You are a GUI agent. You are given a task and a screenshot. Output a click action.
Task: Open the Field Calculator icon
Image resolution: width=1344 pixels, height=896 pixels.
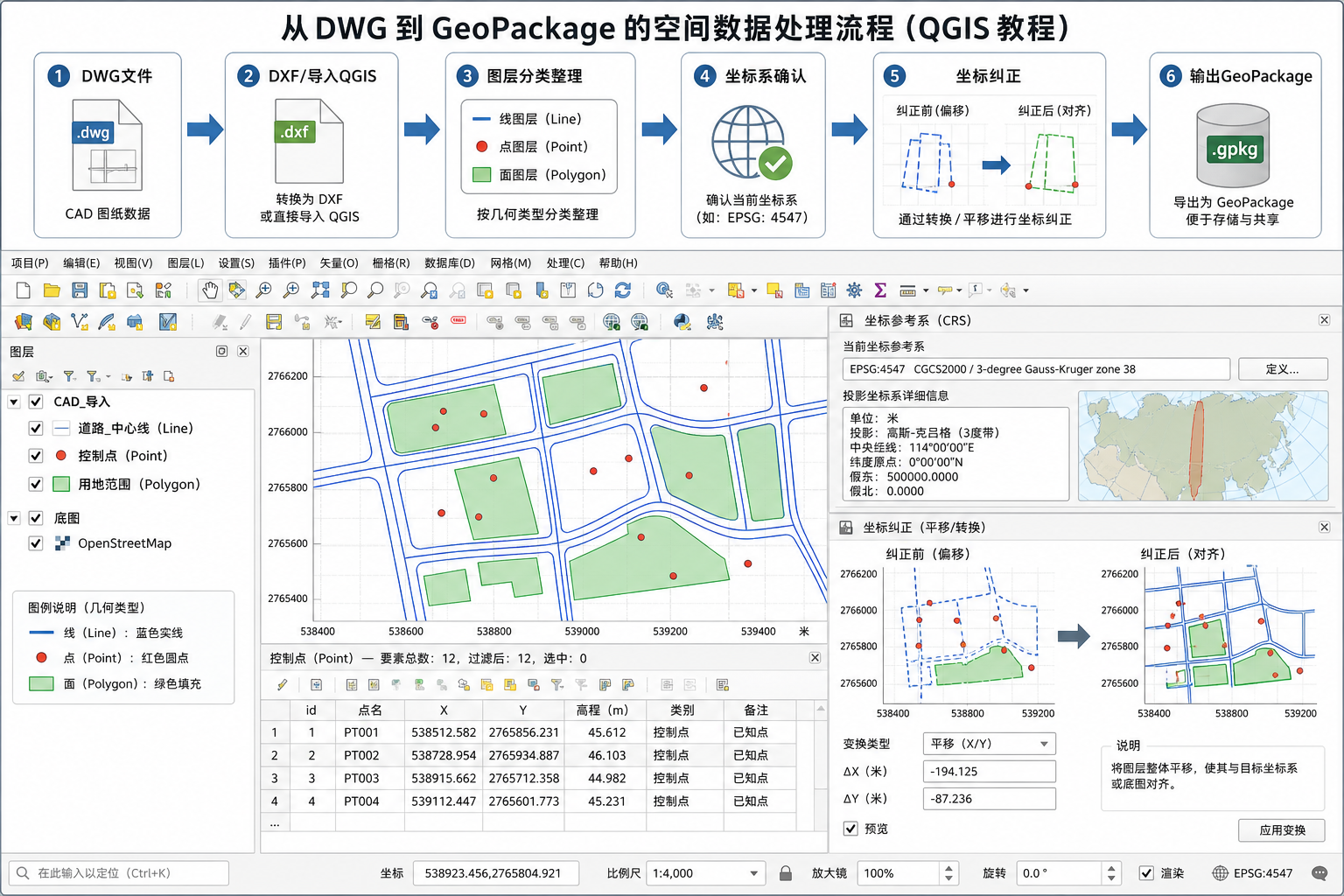click(828, 290)
